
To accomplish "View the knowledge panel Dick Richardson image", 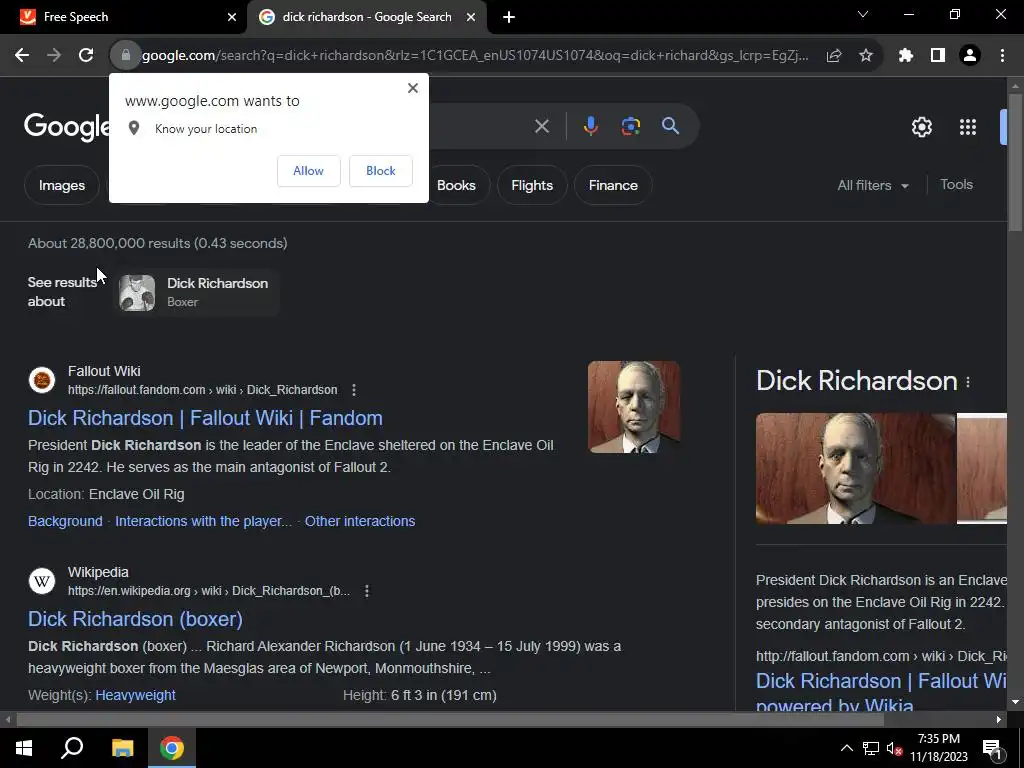I will pyautogui.click(x=856, y=468).
